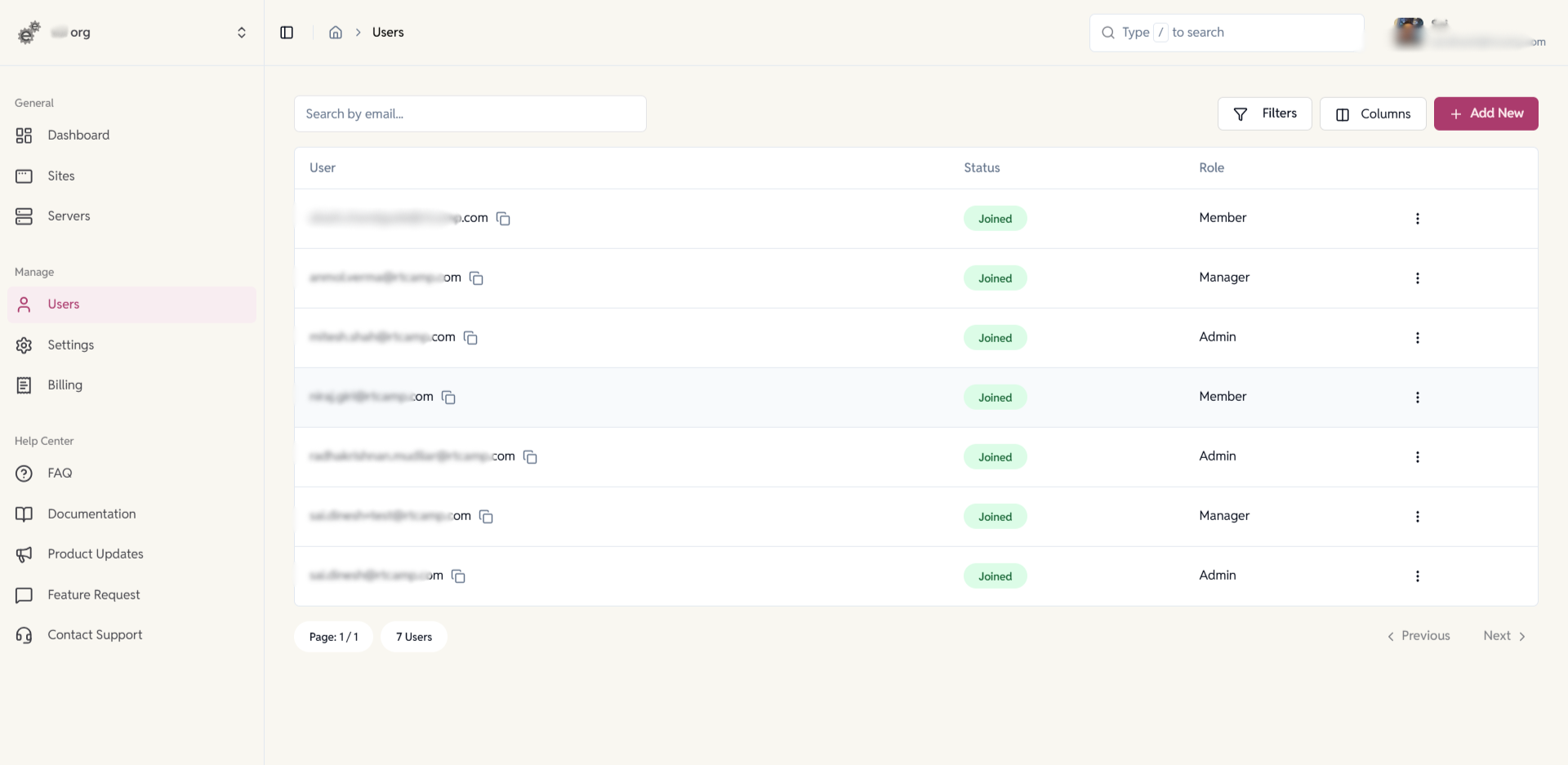Go to the Next page
The height and width of the screenshot is (765, 1568).
click(x=1503, y=636)
